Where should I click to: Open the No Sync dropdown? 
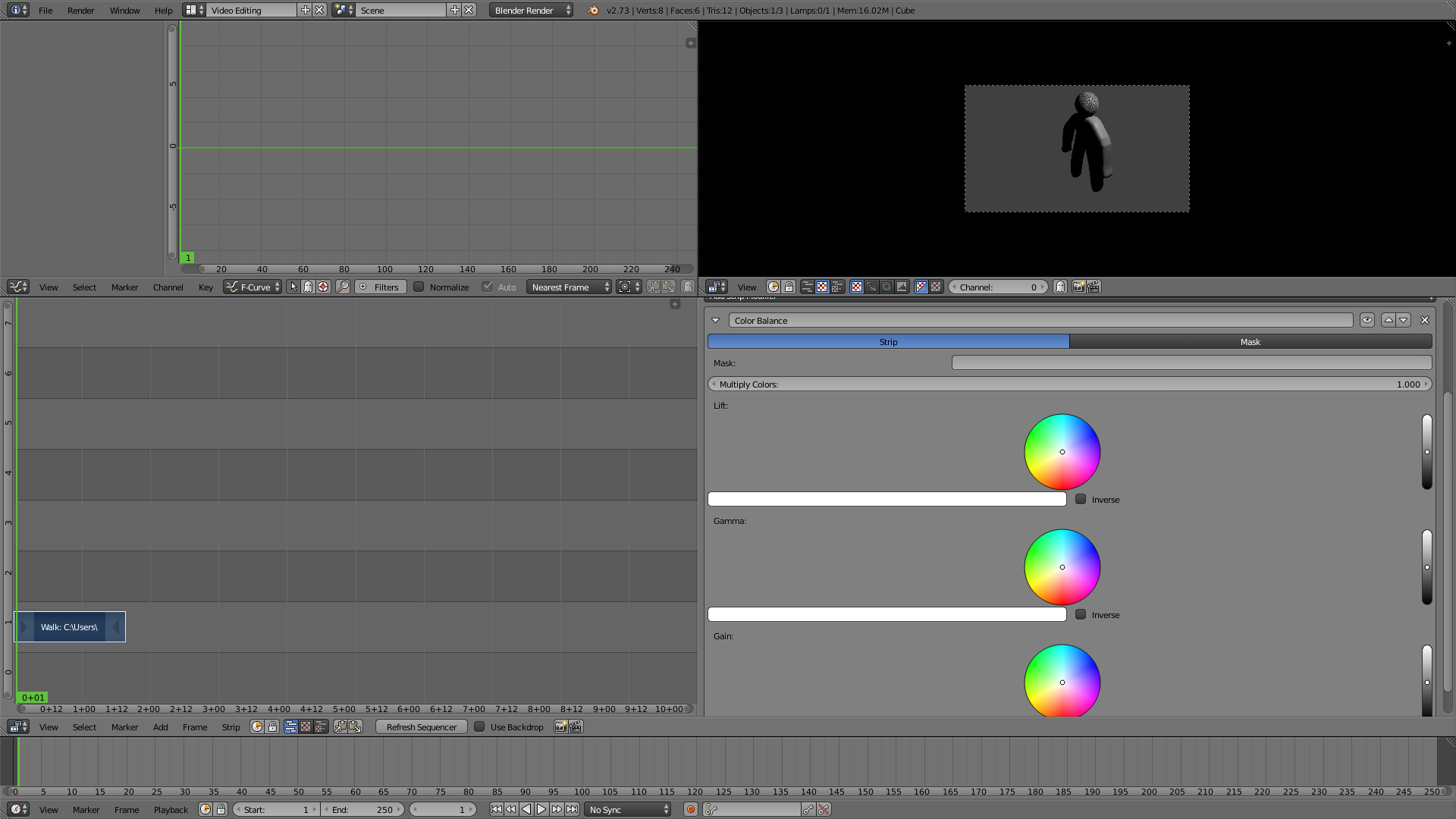click(629, 809)
